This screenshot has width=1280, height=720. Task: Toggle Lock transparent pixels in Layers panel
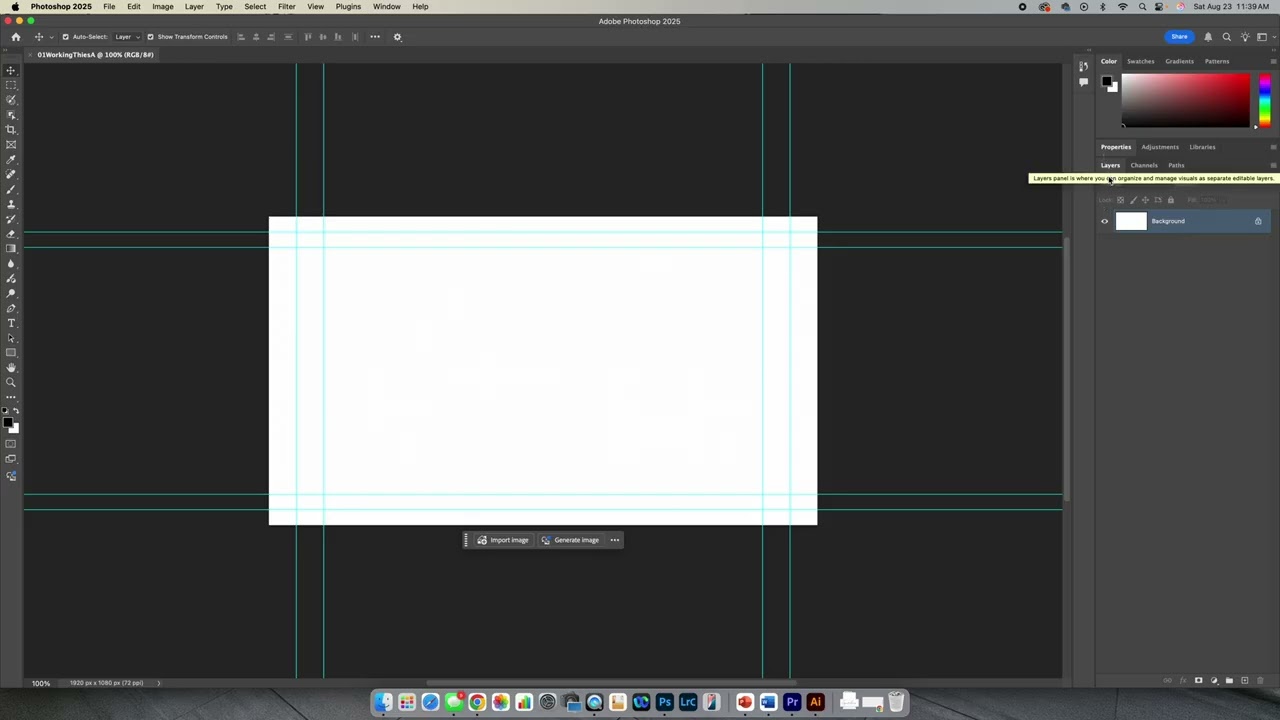[x=1120, y=200]
